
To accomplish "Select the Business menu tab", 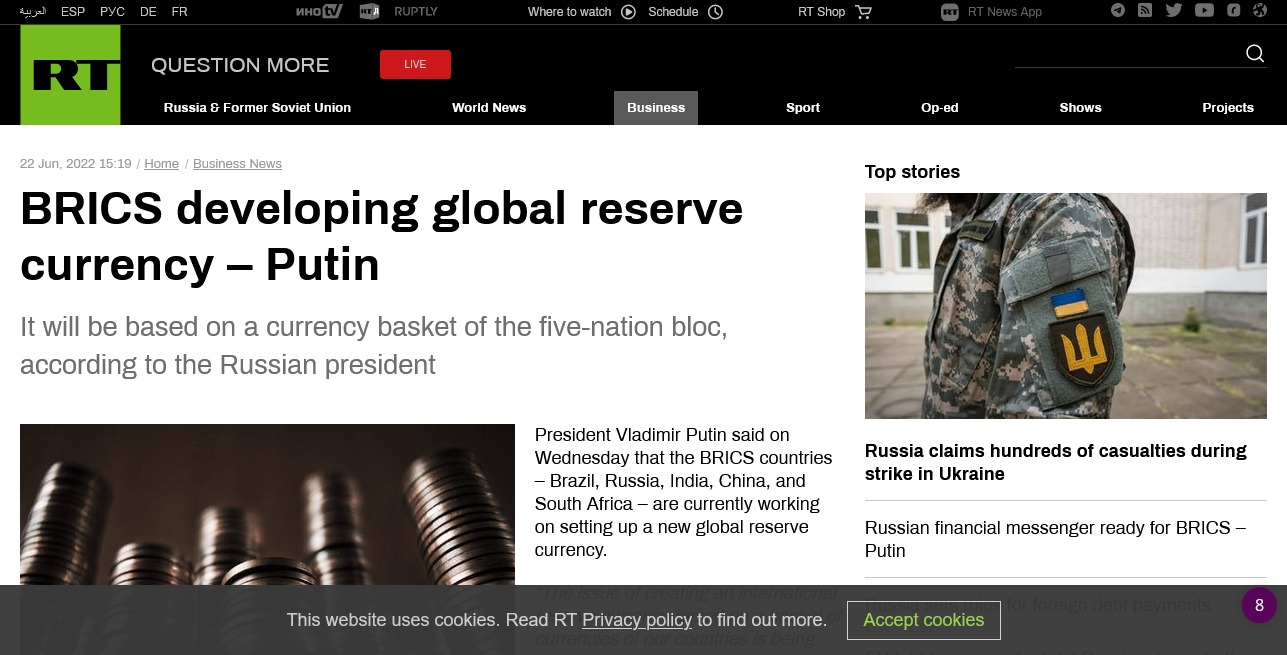I will [656, 108].
